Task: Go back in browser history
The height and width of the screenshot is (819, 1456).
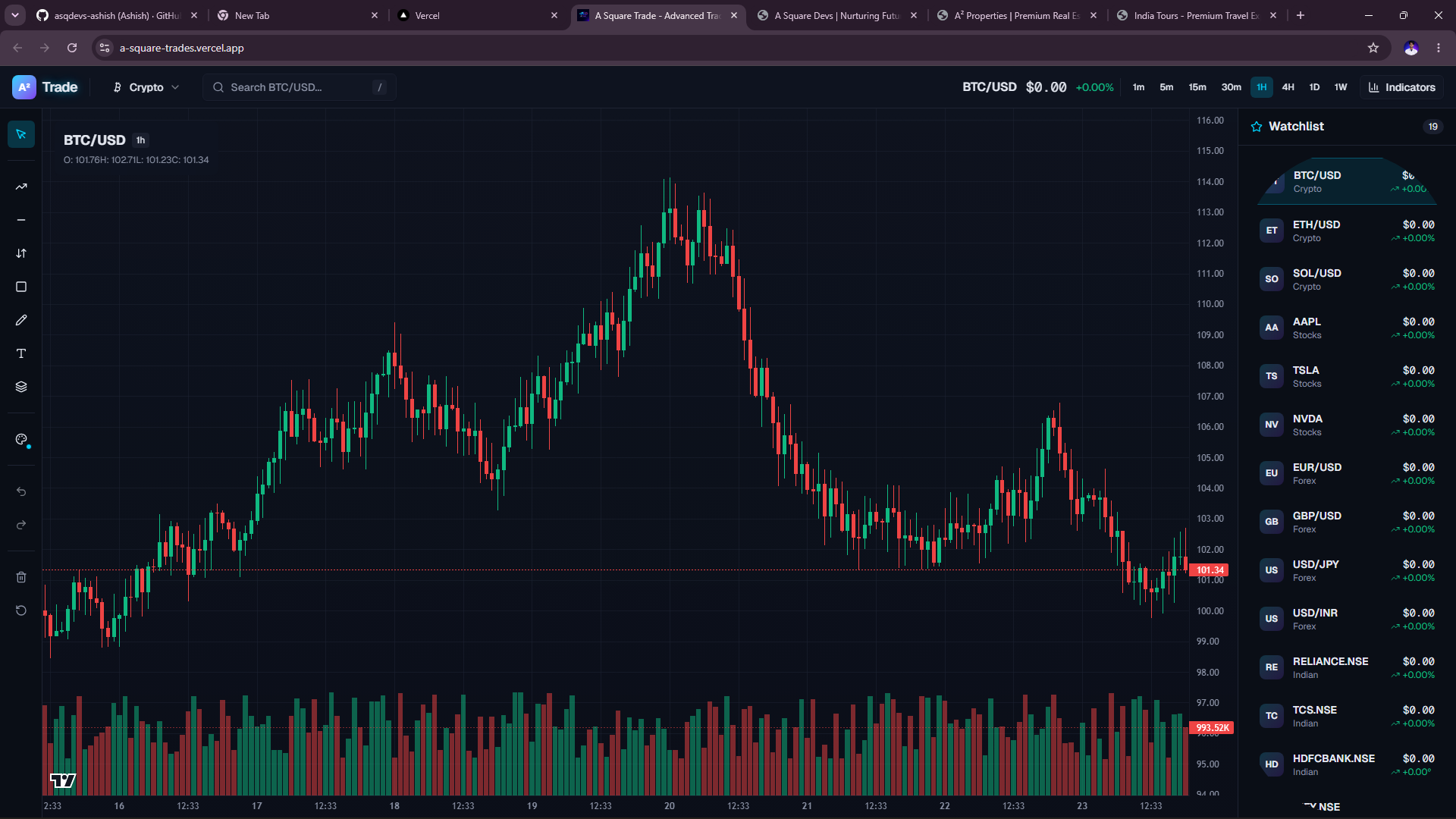Action: click(x=17, y=48)
